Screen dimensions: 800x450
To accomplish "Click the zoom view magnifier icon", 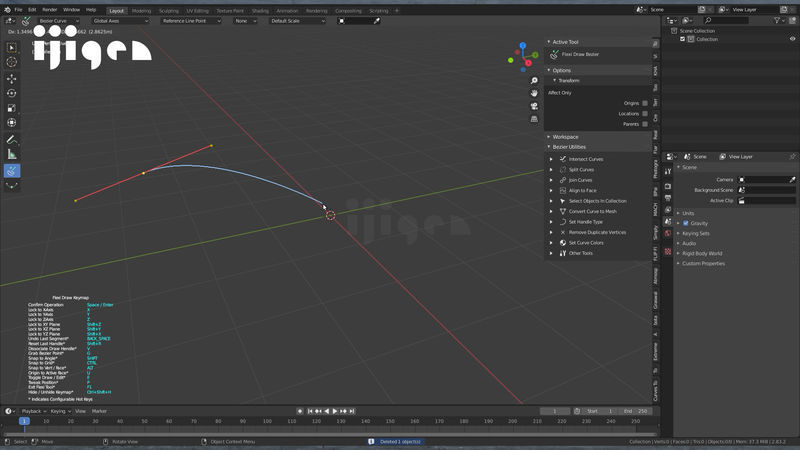I will (x=534, y=81).
